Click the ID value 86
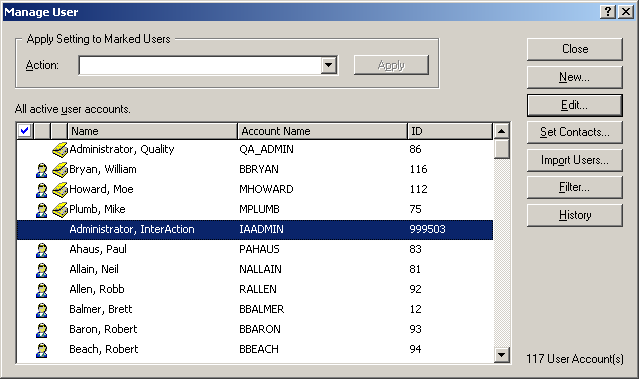The height and width of the screenshot is (379, 639). [x=416, y=150]
